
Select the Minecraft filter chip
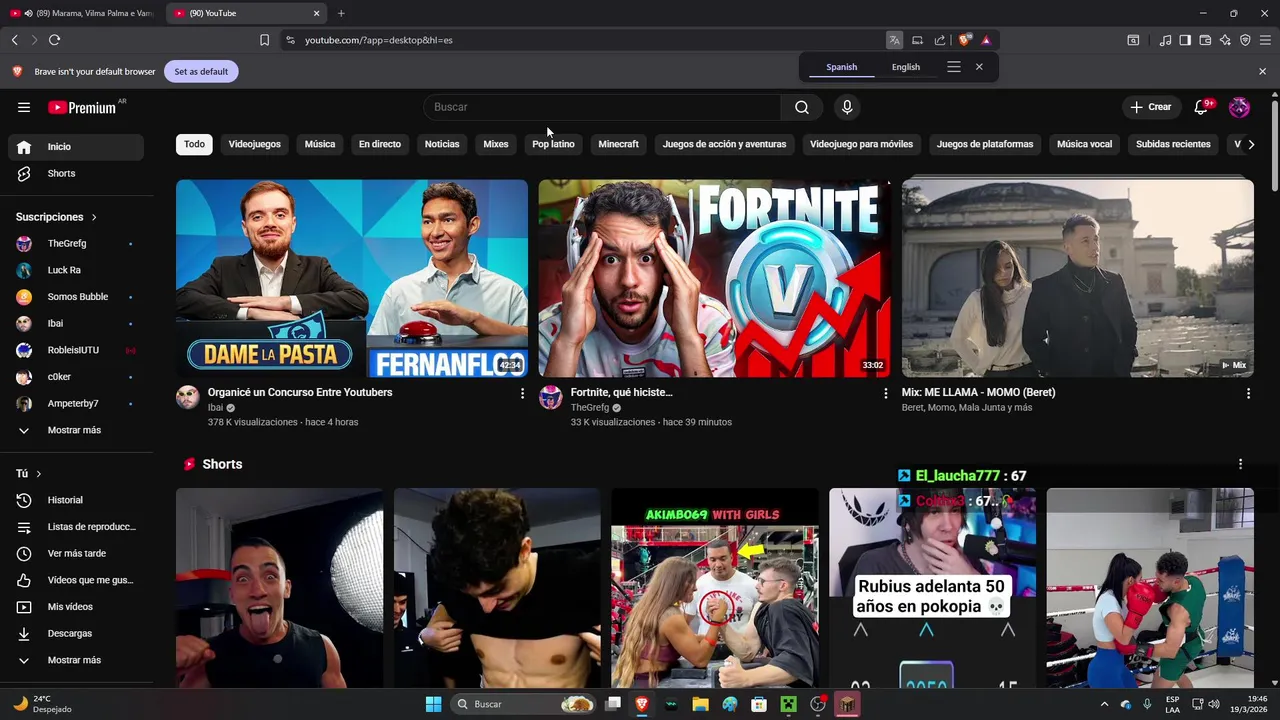[618, 144]
